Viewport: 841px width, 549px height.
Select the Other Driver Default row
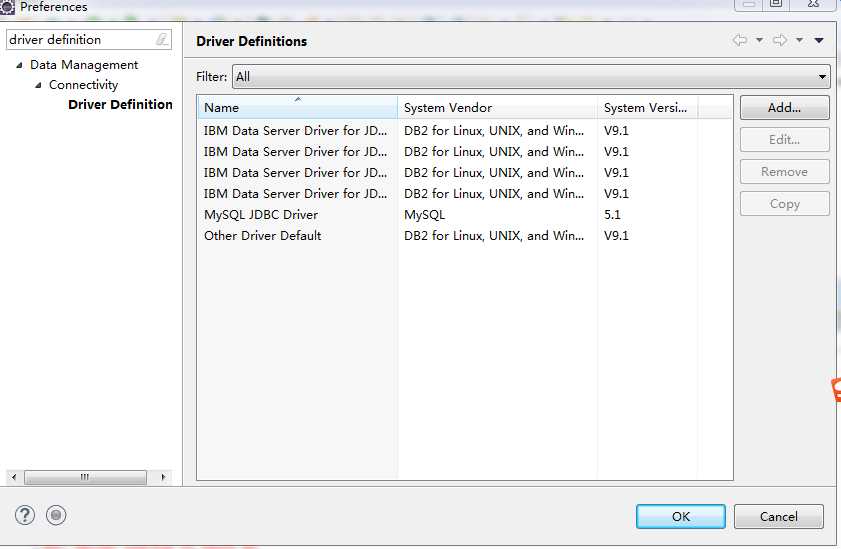coord(464,235)
